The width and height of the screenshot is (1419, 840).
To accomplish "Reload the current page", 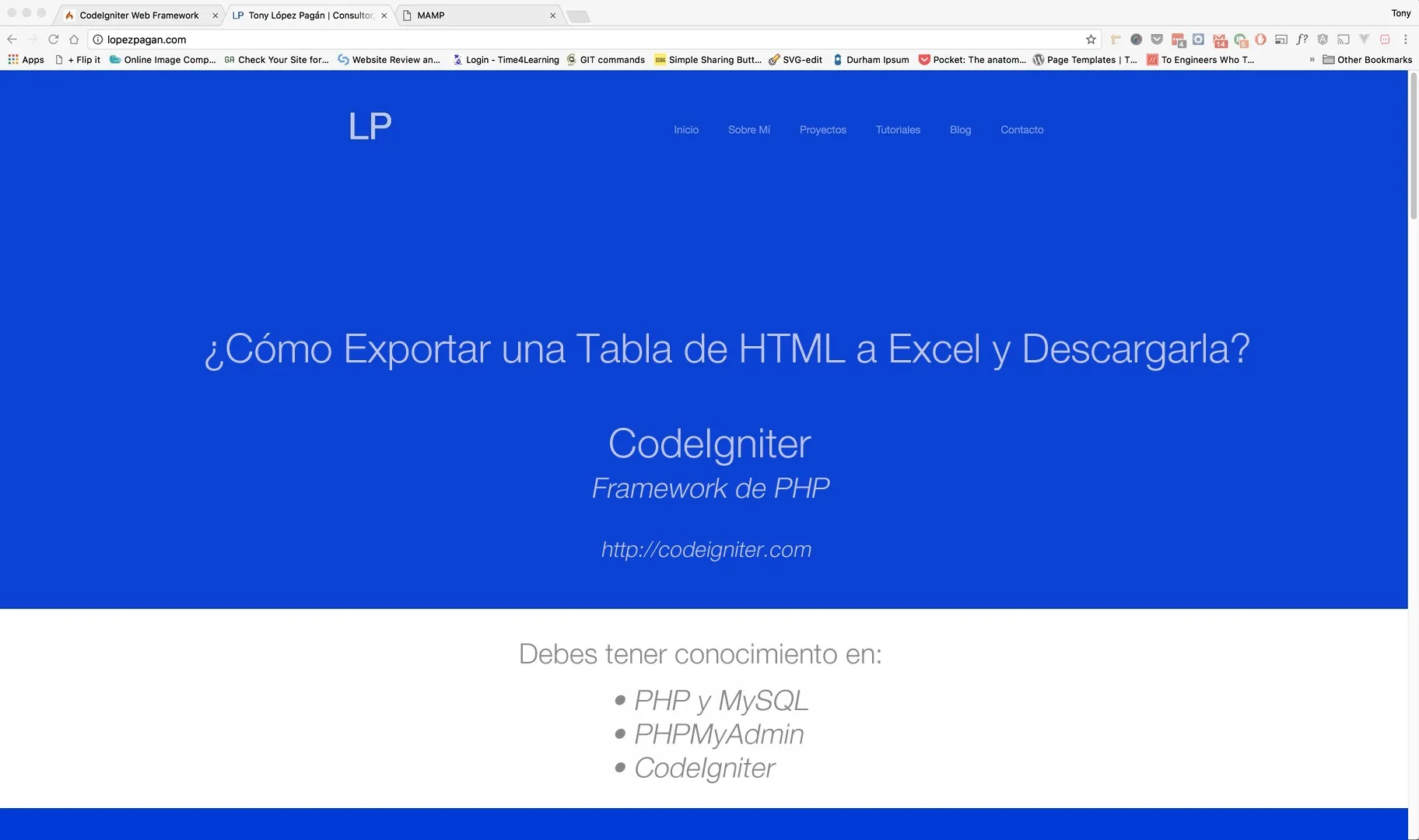I will point(53,40).
